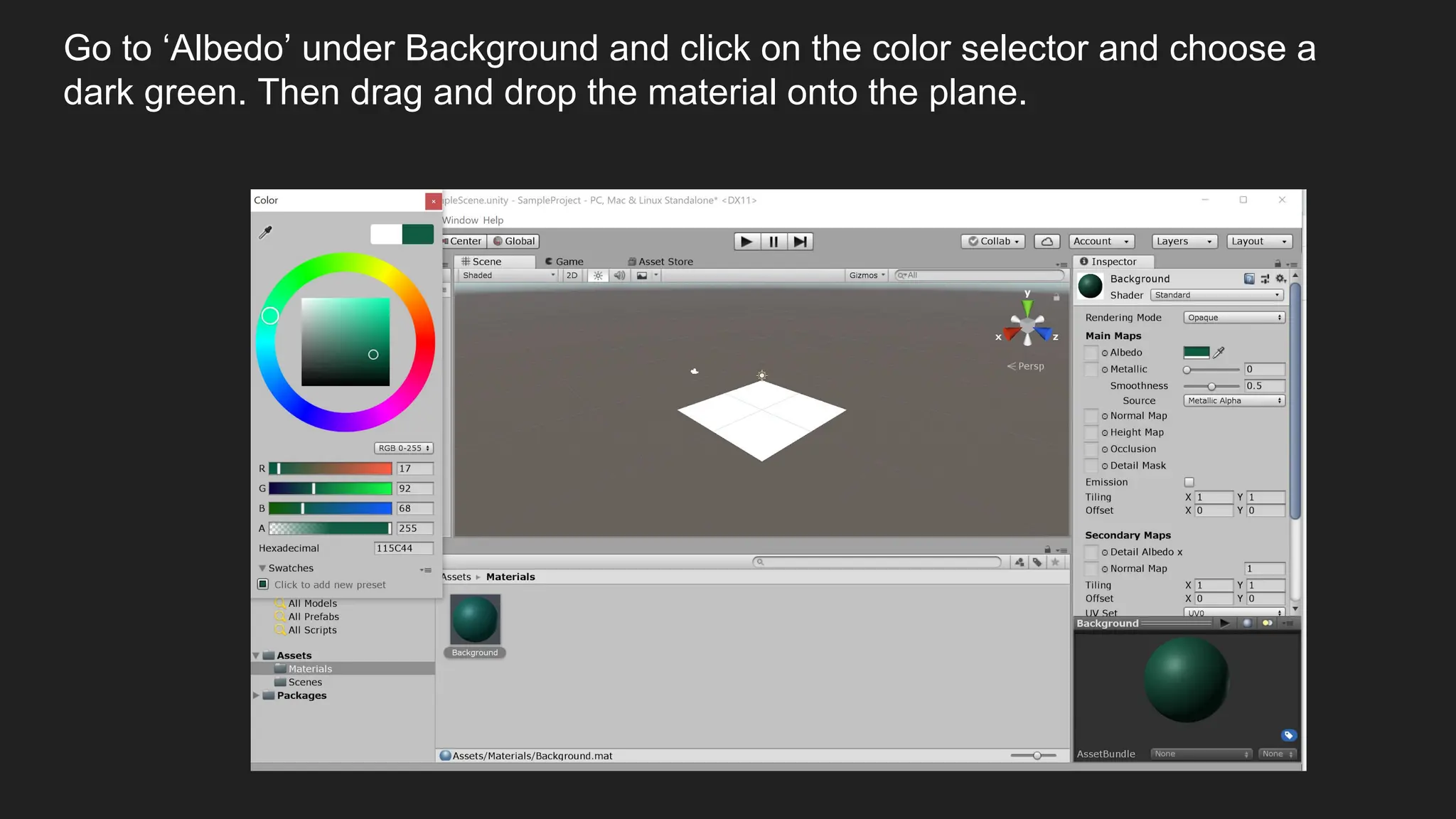
Task: Toggle Global rotation button
Action: (514, 242)
